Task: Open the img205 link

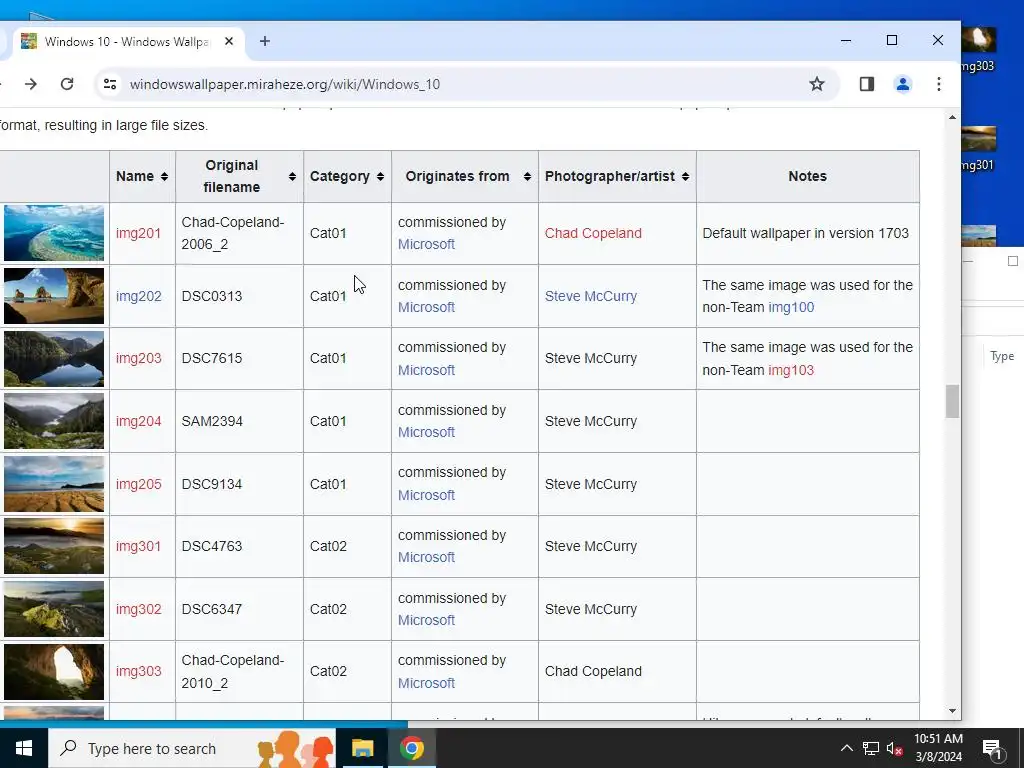Action: coord(138,484)
